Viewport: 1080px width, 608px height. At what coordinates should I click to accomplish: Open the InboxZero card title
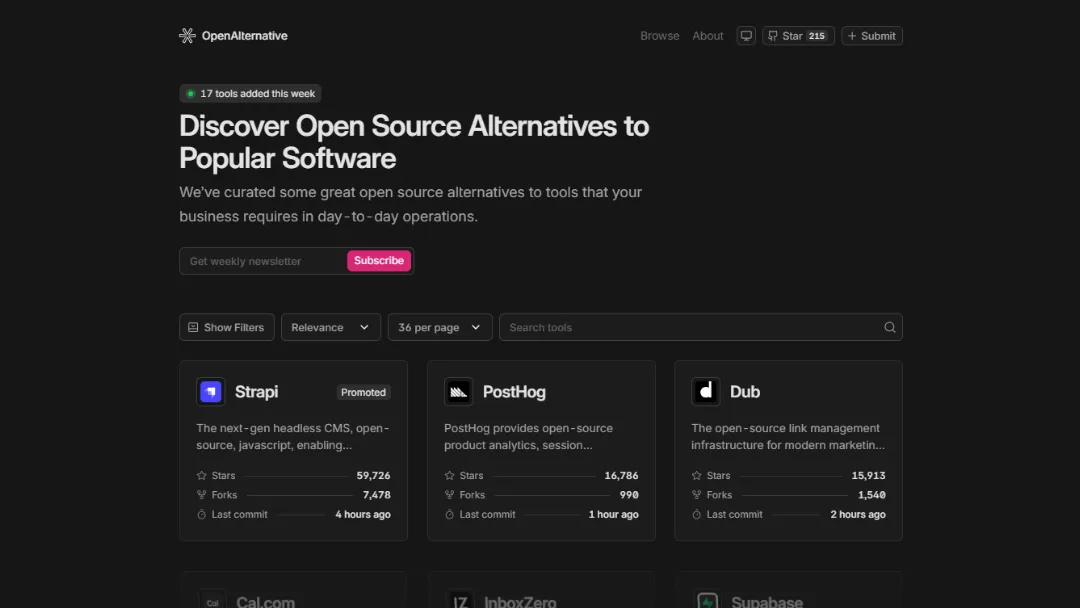click(520, 602)
